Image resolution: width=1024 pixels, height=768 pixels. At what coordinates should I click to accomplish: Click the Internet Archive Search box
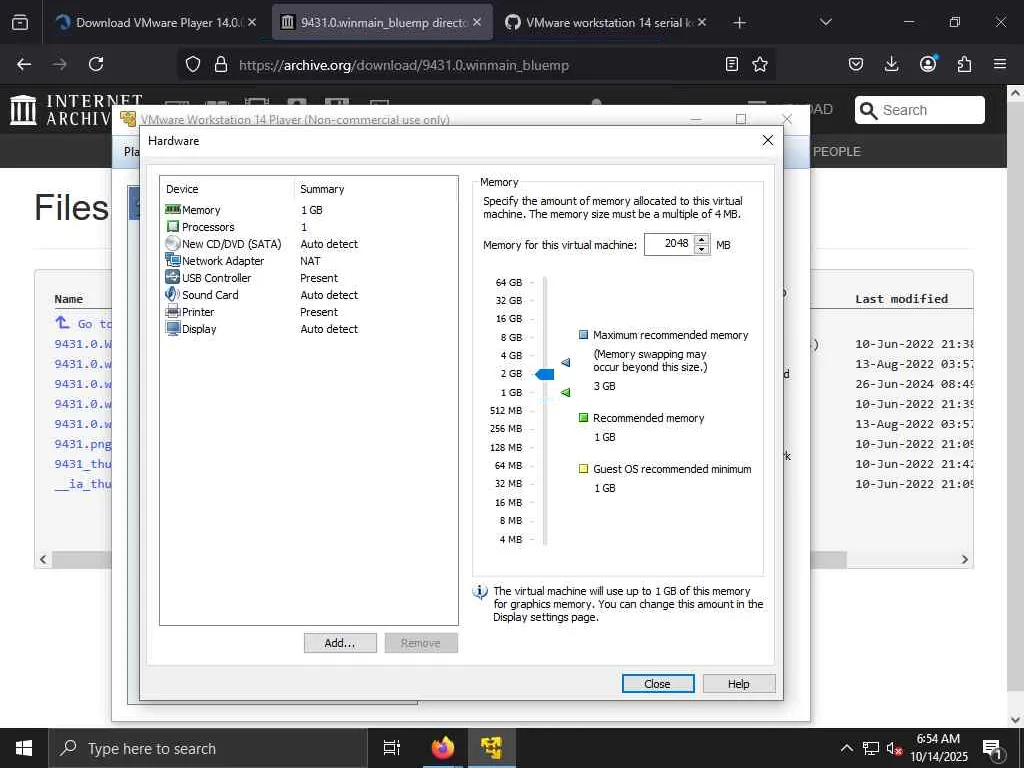point(920,110)
